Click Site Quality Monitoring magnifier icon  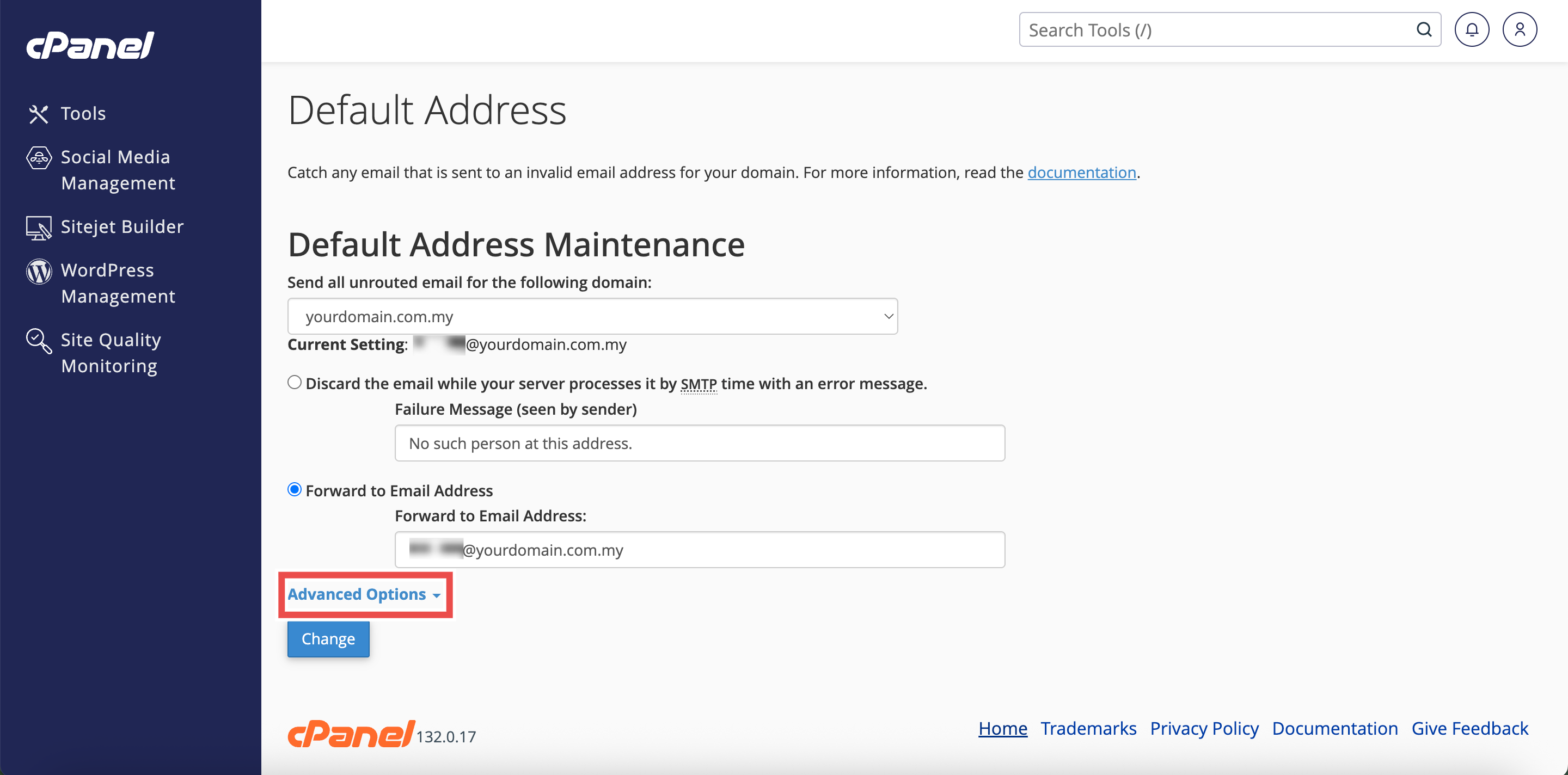pos(38,341)
